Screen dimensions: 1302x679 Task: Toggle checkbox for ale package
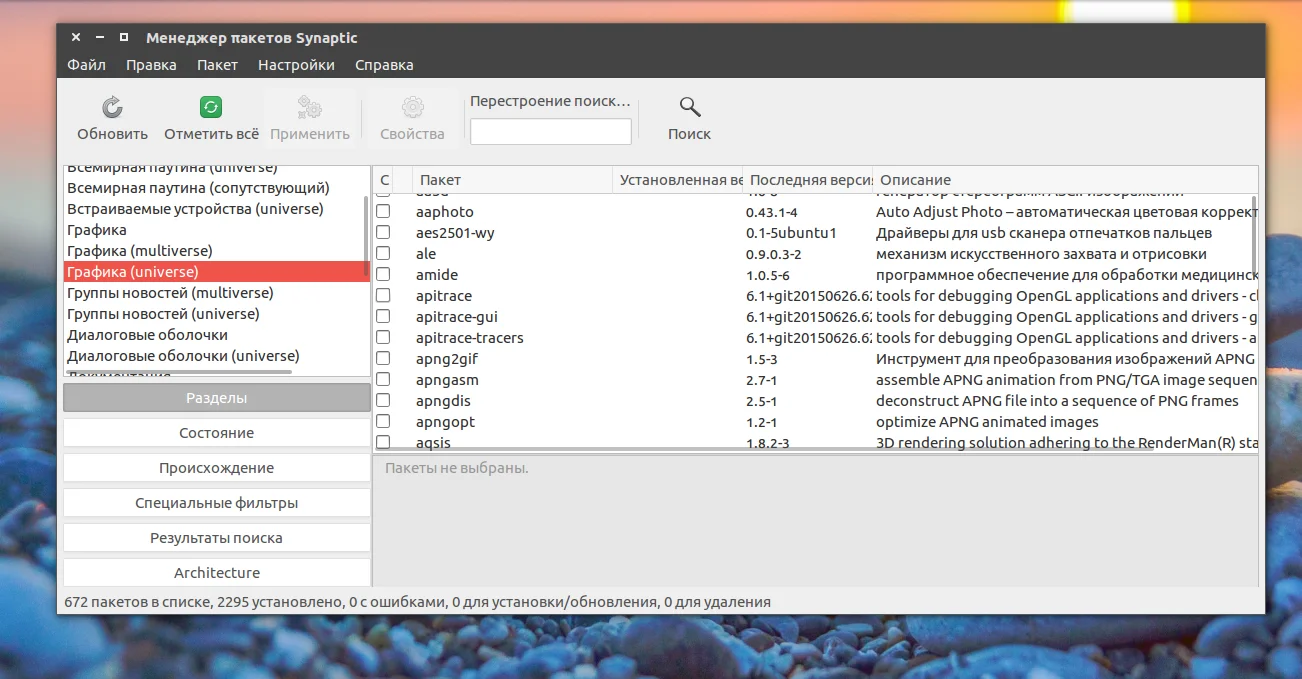(x=383, y=254)
